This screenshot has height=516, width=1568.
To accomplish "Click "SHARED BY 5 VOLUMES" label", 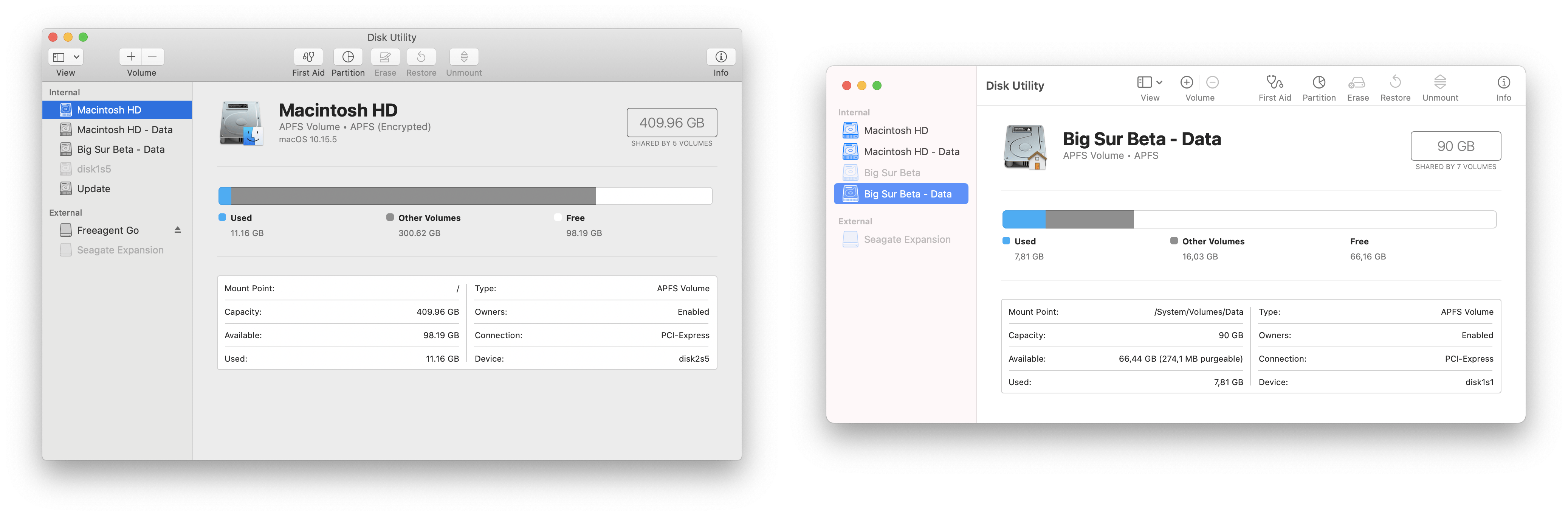I will point(671,143).
